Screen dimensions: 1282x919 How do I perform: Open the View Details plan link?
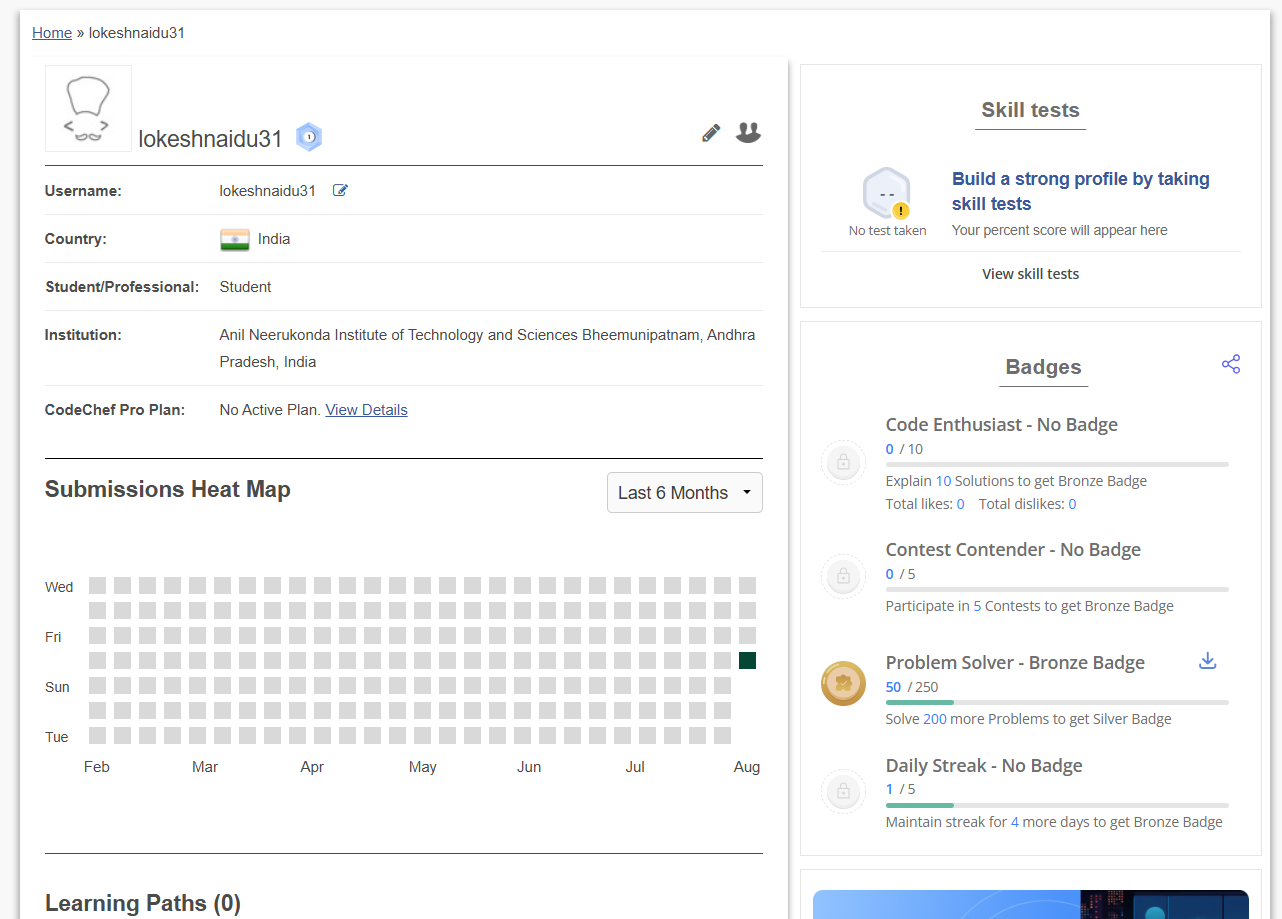(x=367, y=410)
